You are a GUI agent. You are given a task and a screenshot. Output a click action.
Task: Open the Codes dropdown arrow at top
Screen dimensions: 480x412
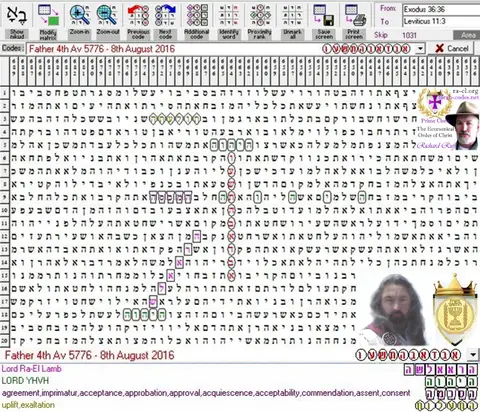421,49
